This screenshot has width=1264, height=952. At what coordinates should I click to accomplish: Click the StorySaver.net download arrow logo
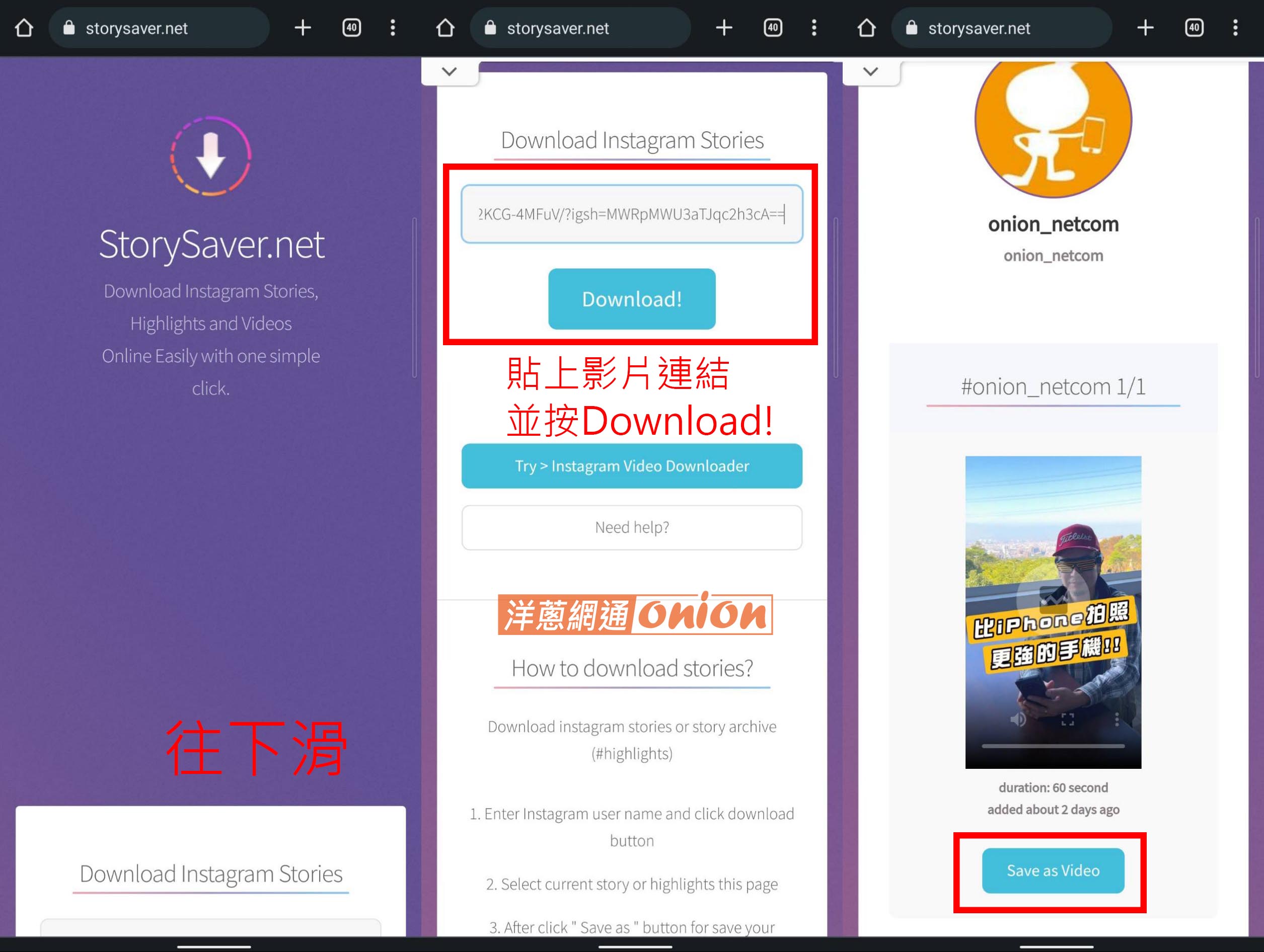[x=211, y=155]
